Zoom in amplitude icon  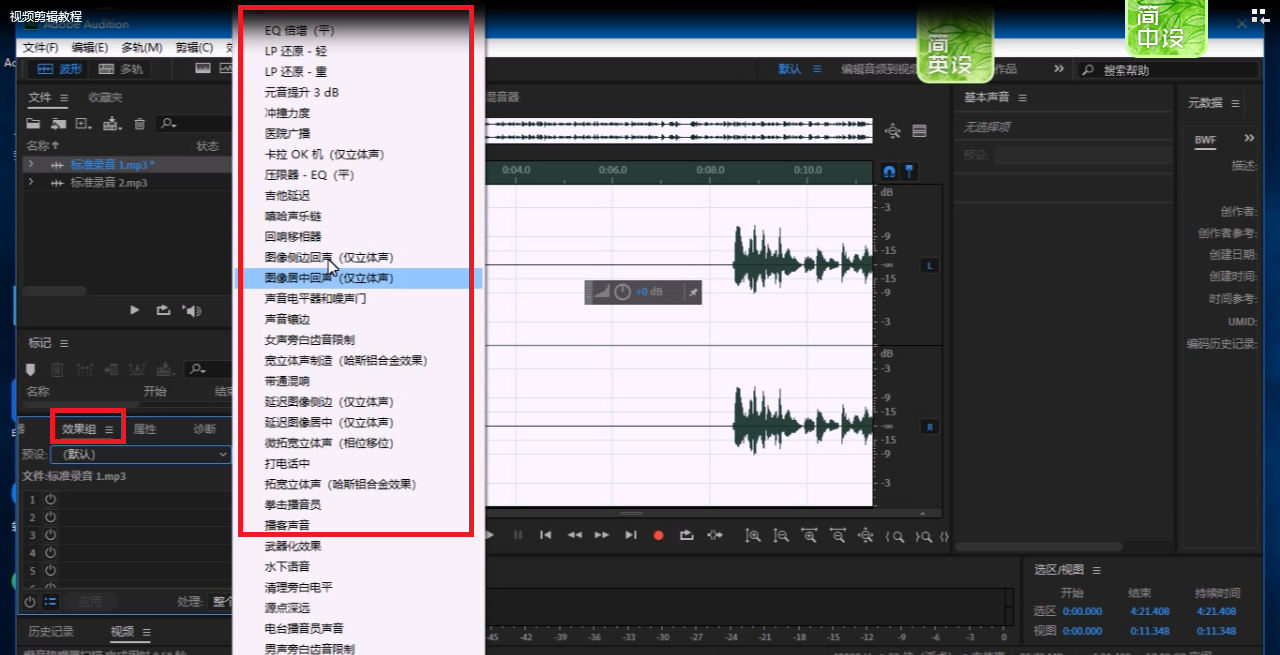tap(753, 536)
